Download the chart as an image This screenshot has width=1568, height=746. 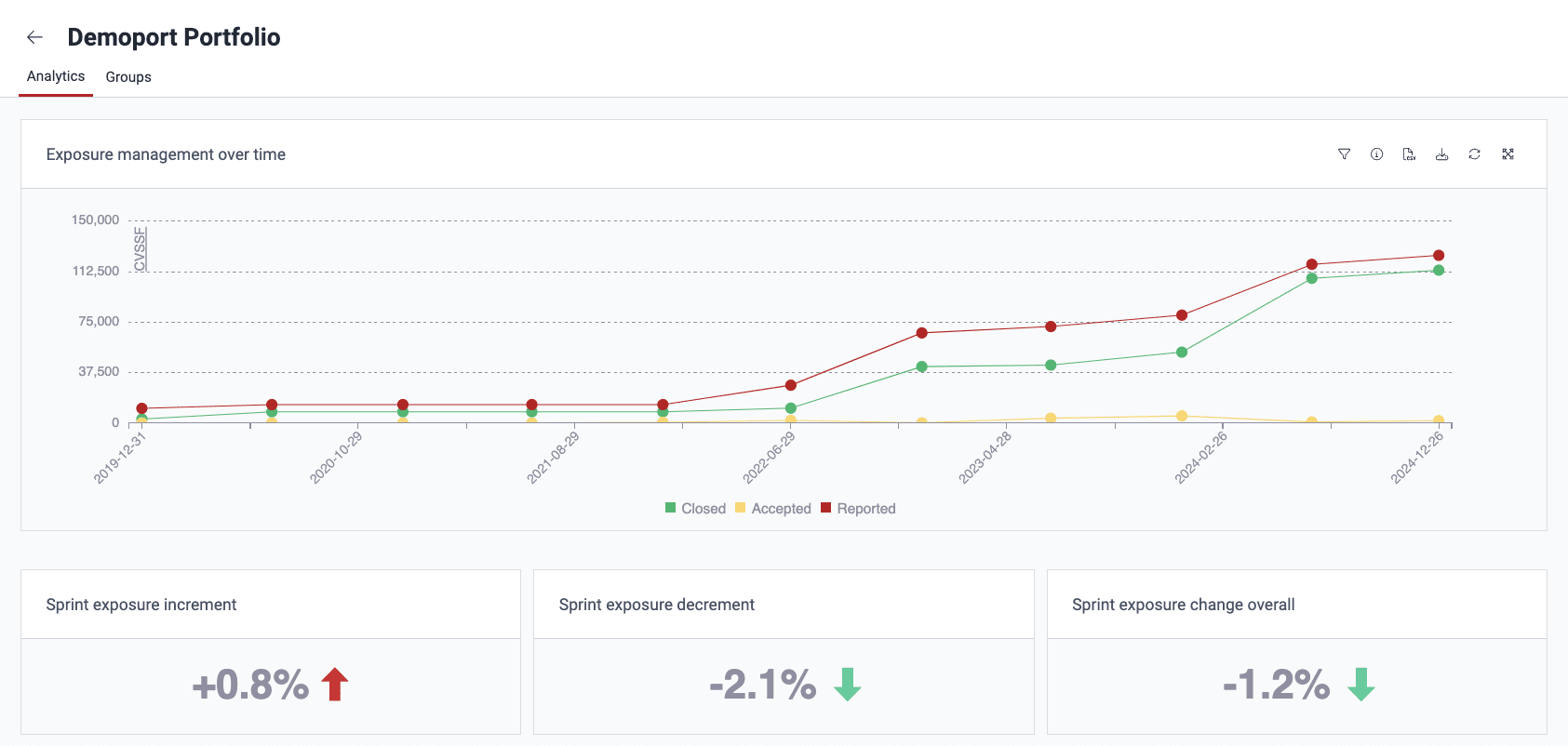tap(1442, 154)
